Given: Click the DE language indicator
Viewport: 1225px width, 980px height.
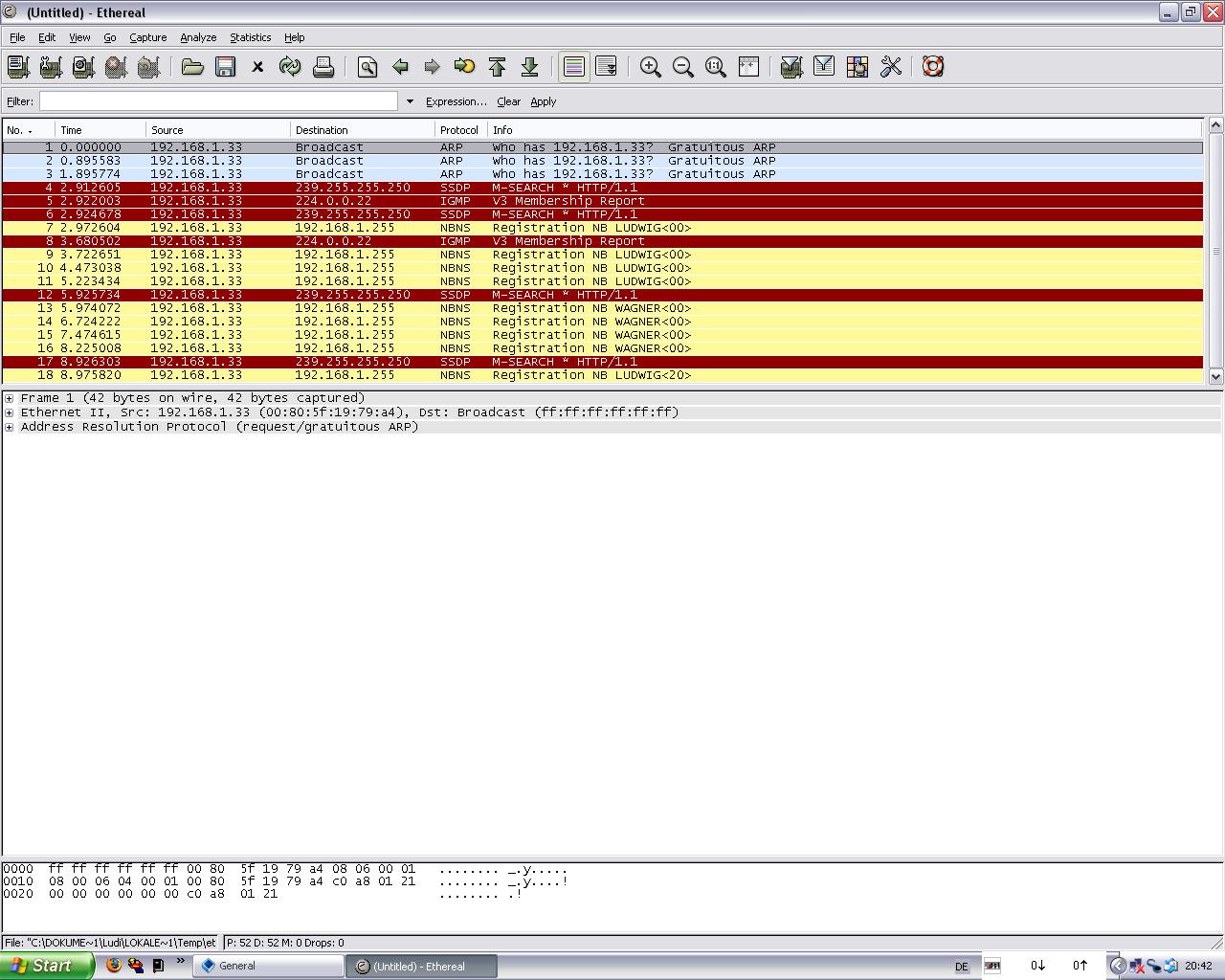Looking at the screenshot, I should tap(962, 967).
